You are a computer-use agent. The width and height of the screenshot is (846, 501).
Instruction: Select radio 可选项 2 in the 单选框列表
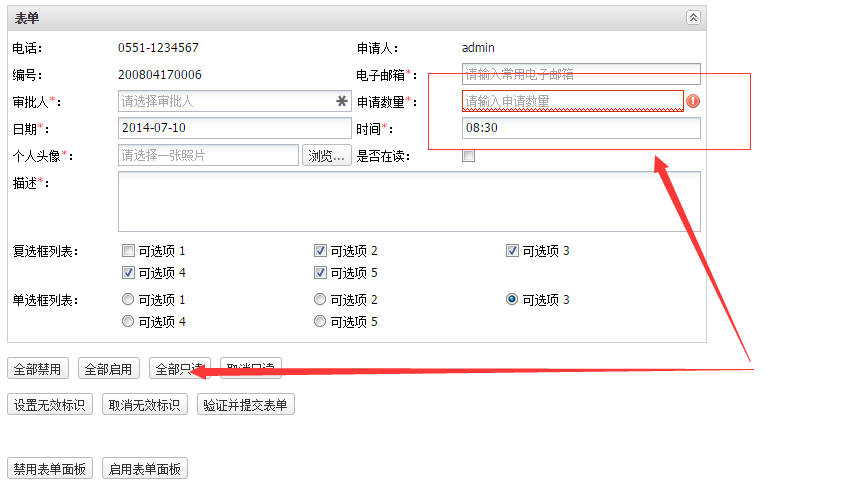320,300
